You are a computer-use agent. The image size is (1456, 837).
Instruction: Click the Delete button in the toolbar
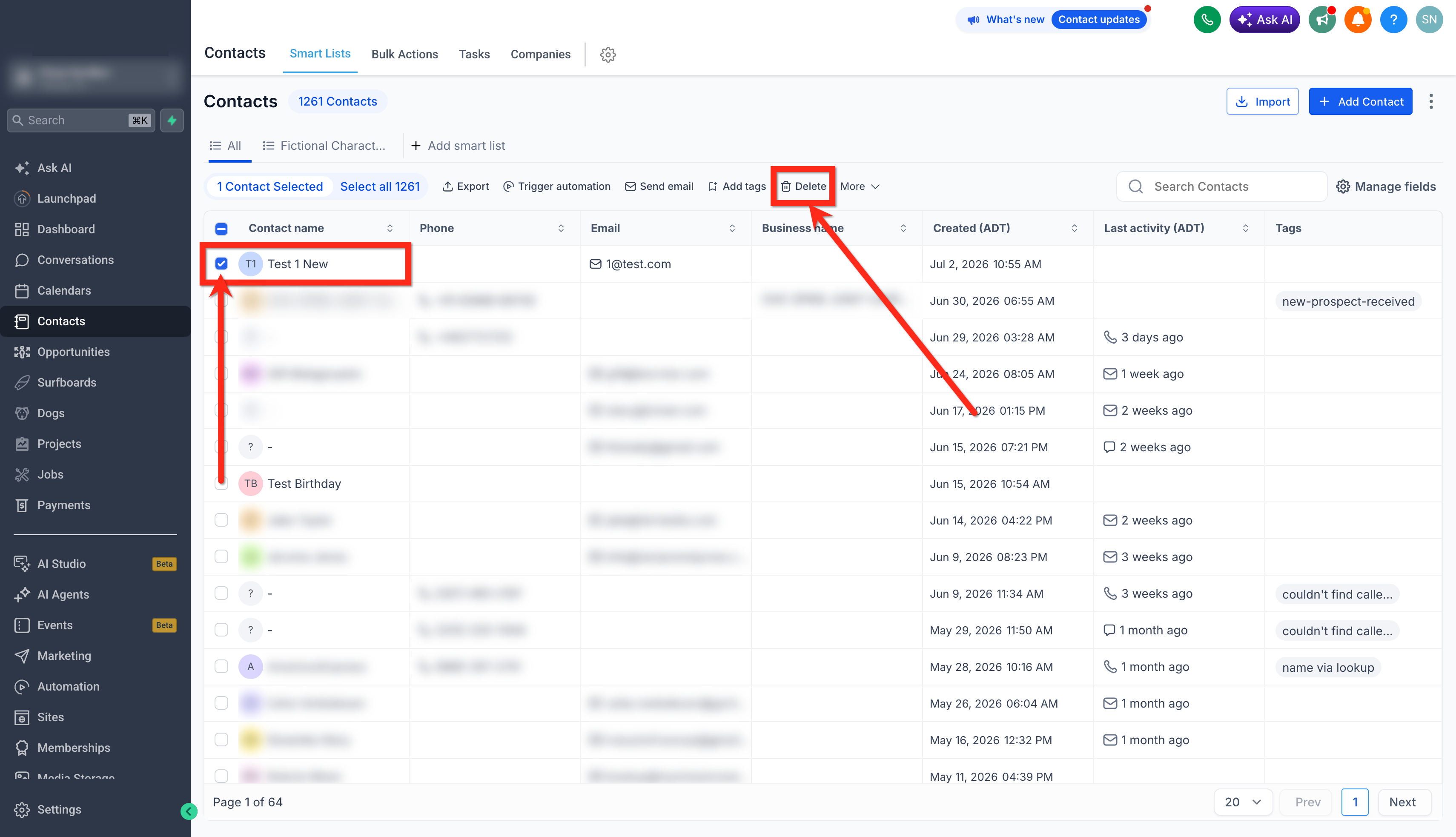coord(803,186)
